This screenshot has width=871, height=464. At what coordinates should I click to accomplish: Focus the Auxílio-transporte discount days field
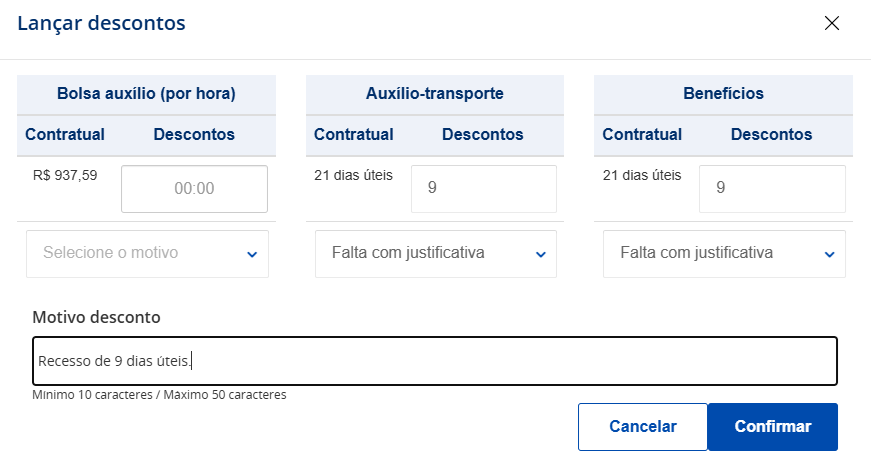pyautogui.click(x=483, y=188)
